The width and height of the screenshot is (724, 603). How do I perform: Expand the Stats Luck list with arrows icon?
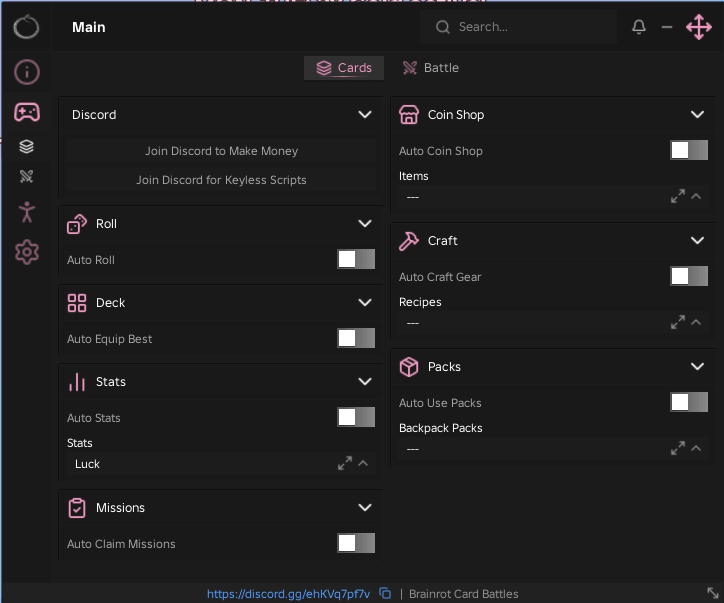[344, 463]
